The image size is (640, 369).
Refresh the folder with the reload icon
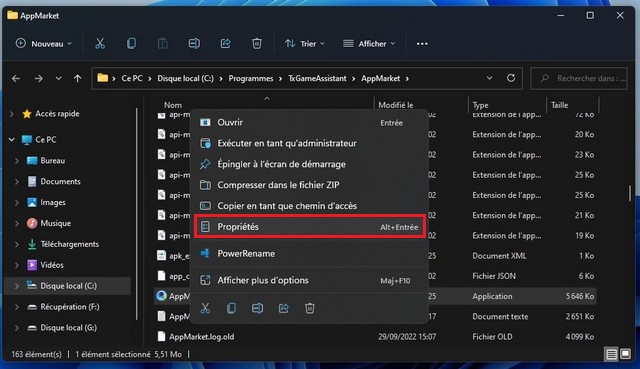pos(511,78)
